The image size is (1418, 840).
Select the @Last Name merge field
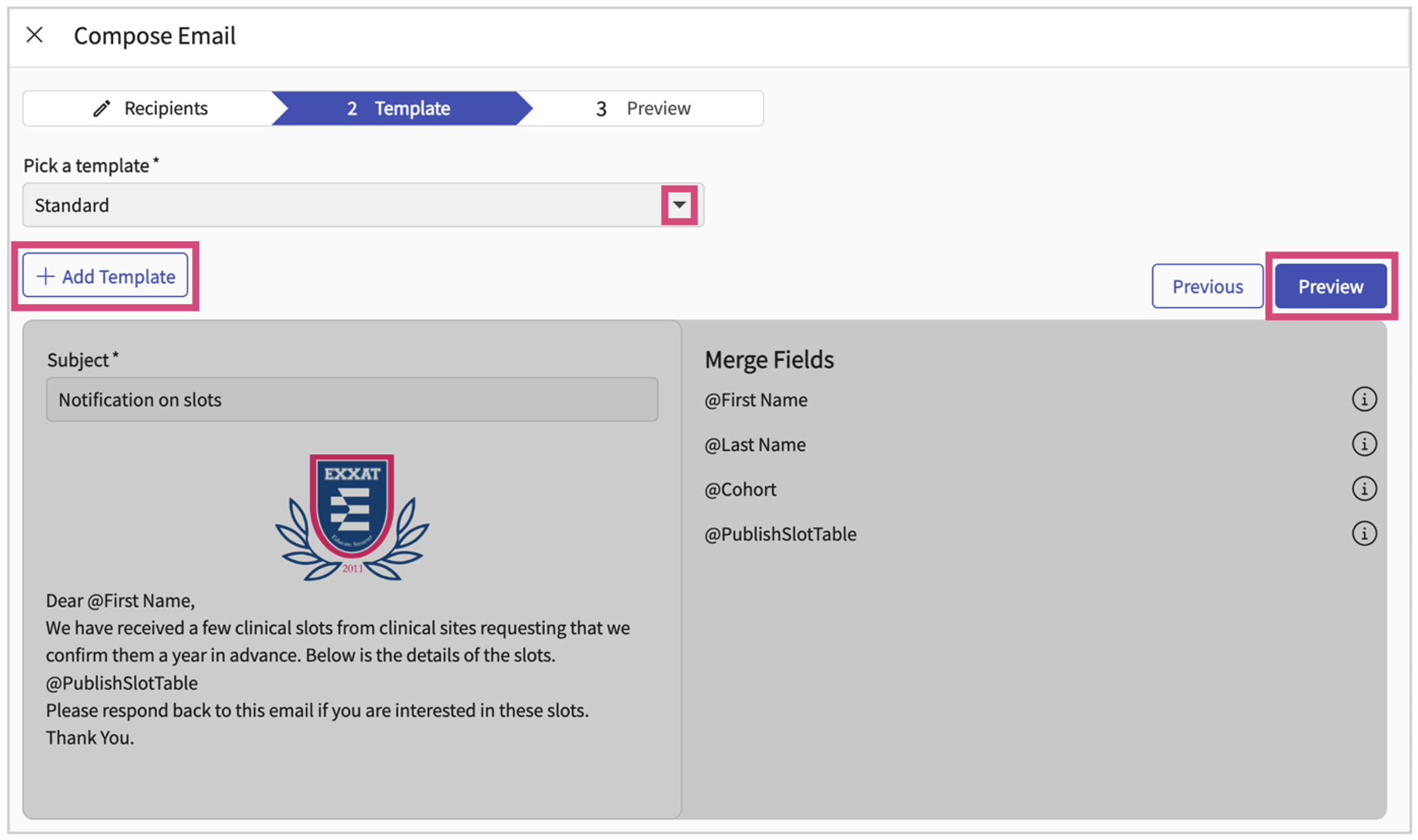pos(755,445)
